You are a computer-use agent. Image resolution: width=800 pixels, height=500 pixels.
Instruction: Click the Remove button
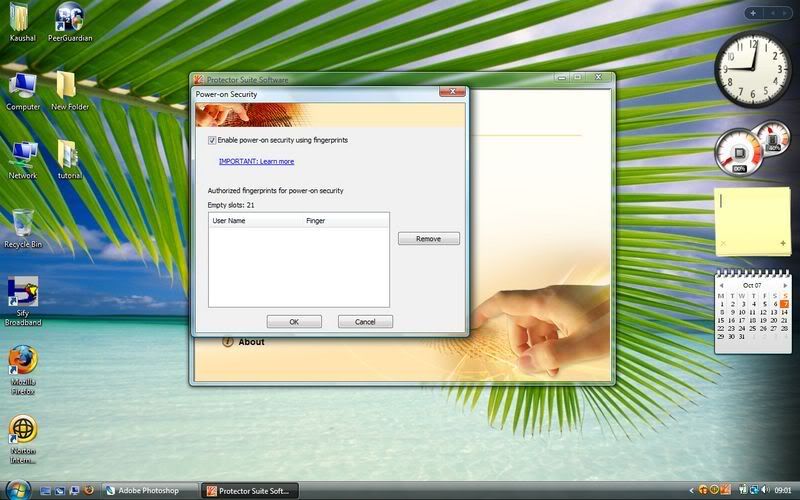coord(429,239)
